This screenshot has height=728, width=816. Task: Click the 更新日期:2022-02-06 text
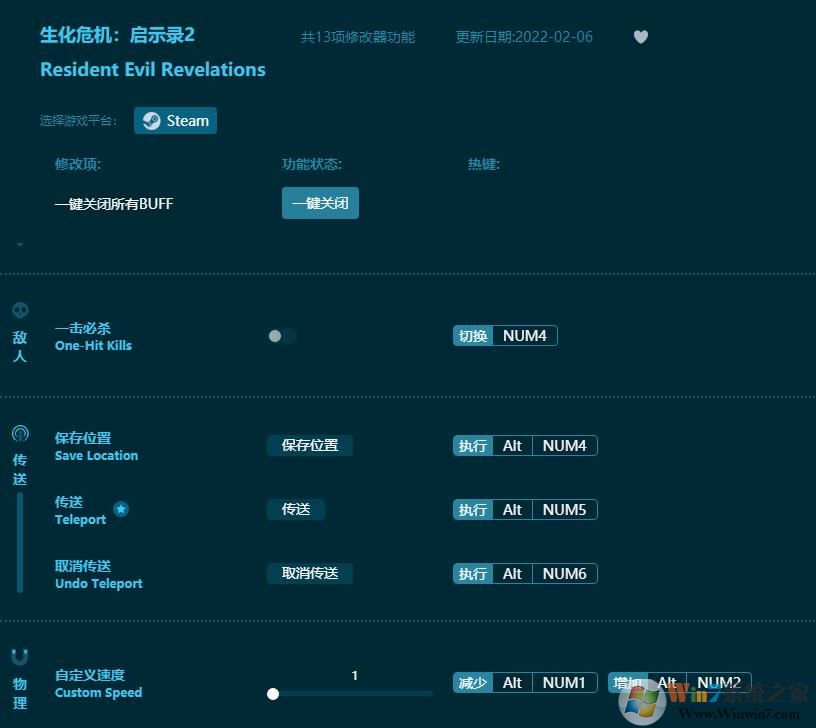pyautogui.click(x=524, y=37)
